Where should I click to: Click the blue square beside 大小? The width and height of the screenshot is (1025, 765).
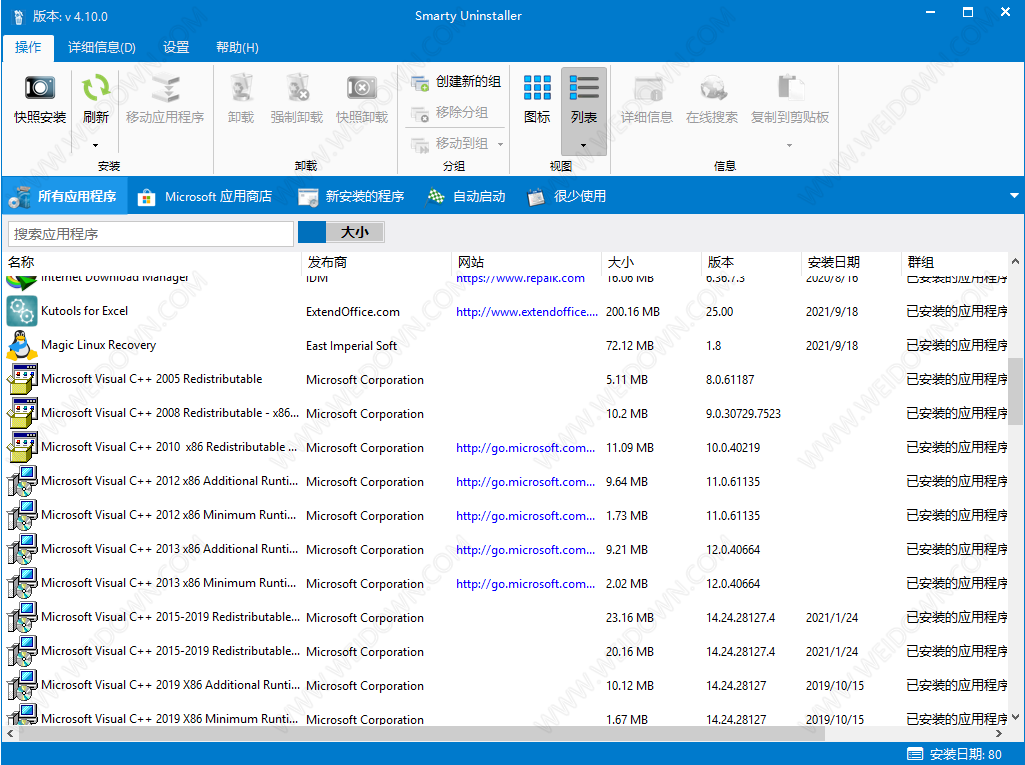(312, 232)
